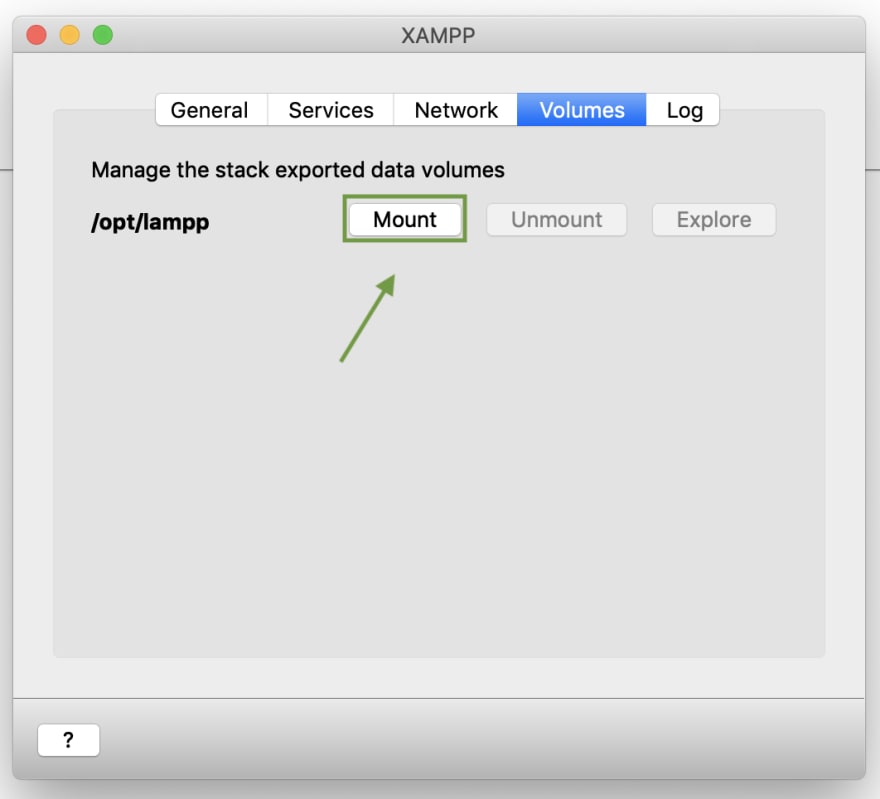Close the XAMPP window with the red button
Screen dimensions: 880x799
click(36, 35)
